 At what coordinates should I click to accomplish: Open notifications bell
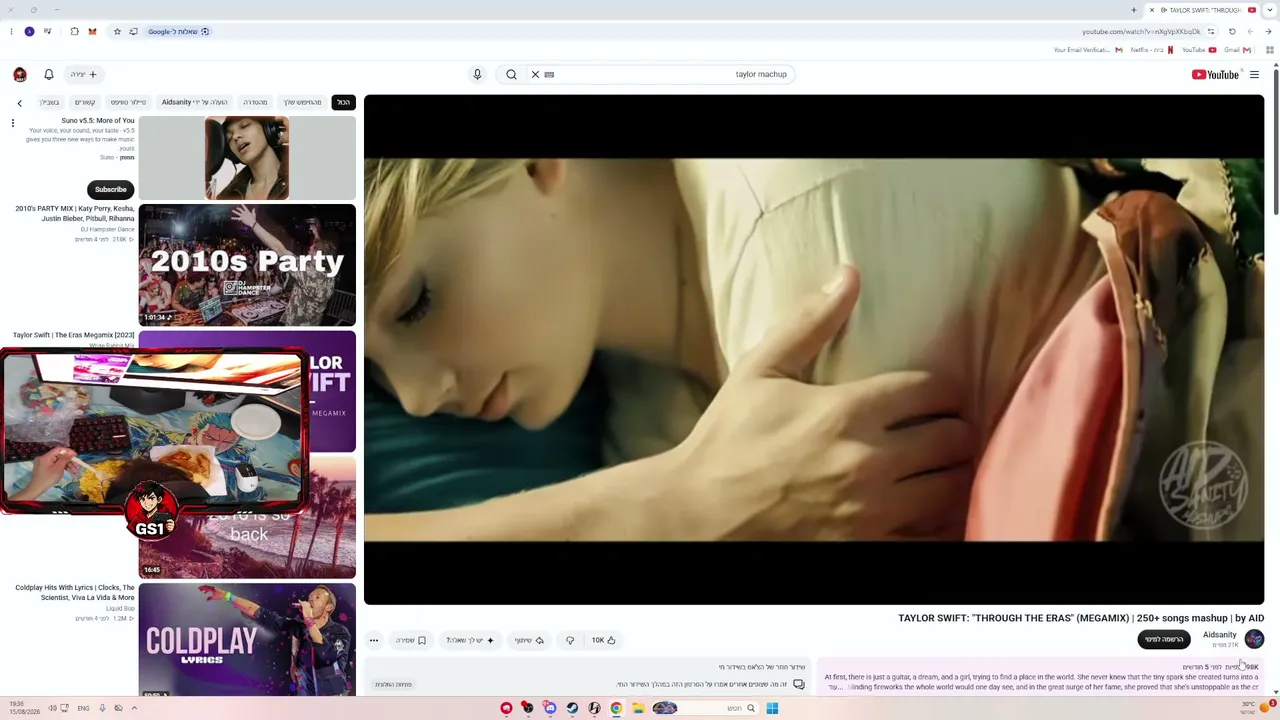point(48,74)
